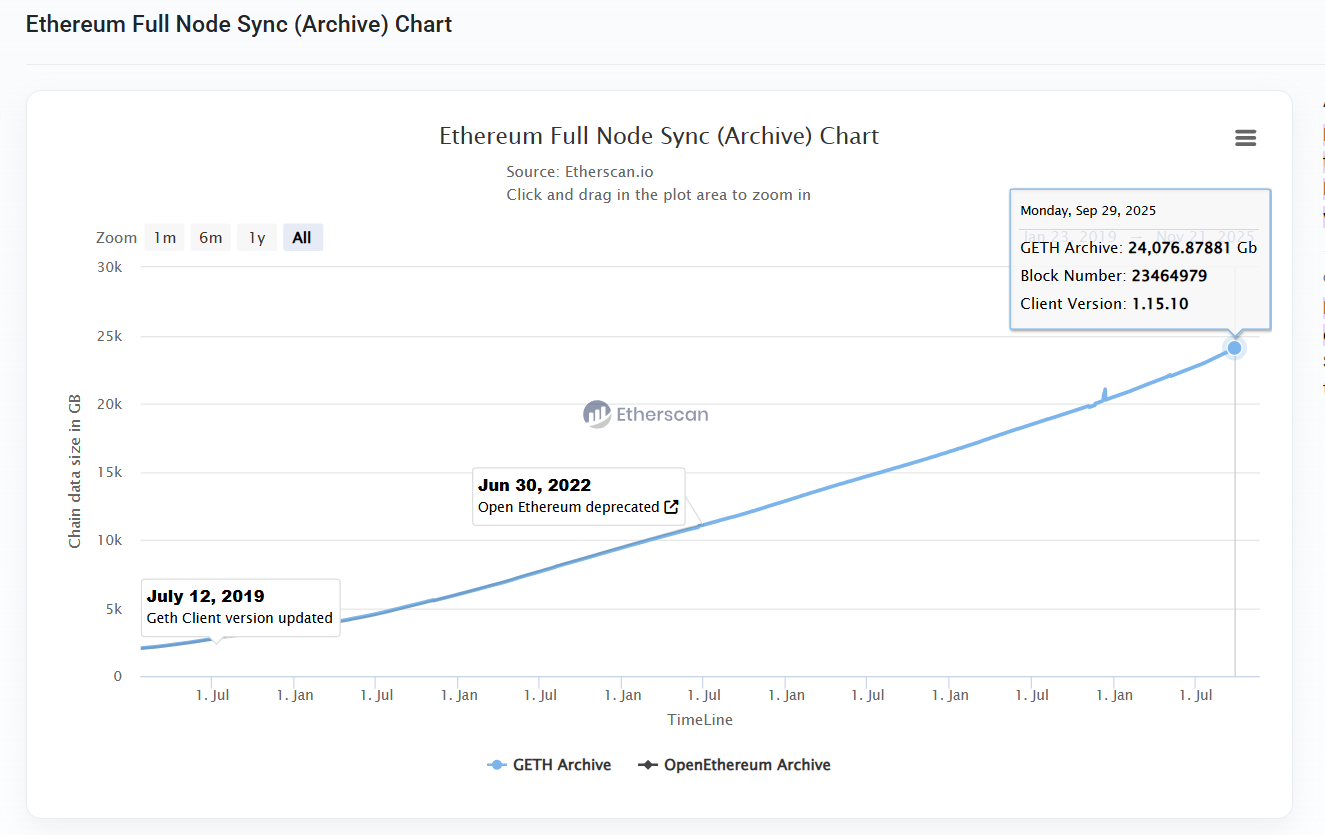Click the Etherscan watermark logo
Screen dimensions: 1325x835
pos(646,414)
